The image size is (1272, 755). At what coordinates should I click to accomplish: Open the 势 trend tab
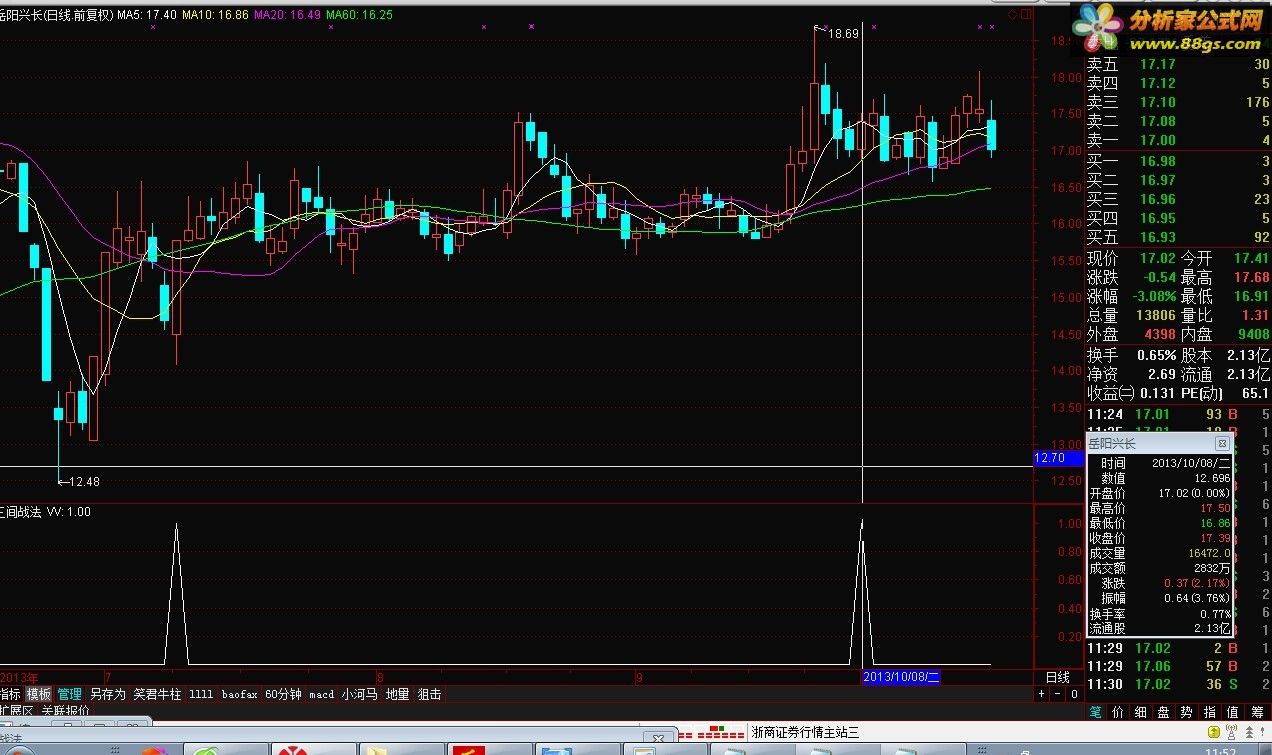[1187, 711]
